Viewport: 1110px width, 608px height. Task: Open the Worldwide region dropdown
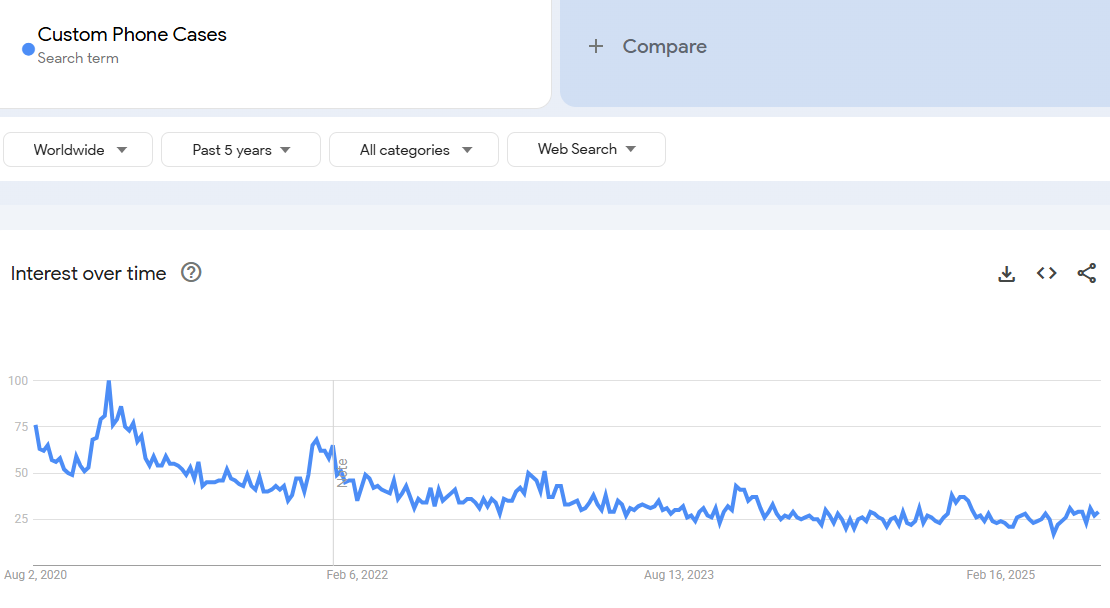point(79,150)
